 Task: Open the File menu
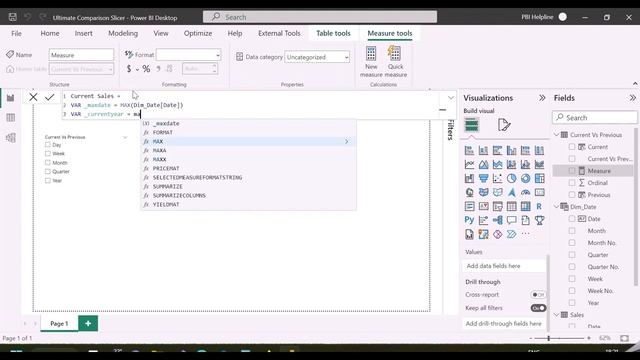[16, 33]
